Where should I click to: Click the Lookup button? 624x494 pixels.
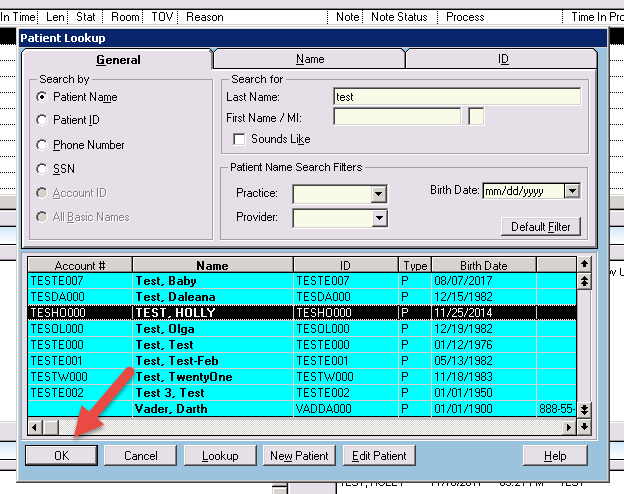220,456
